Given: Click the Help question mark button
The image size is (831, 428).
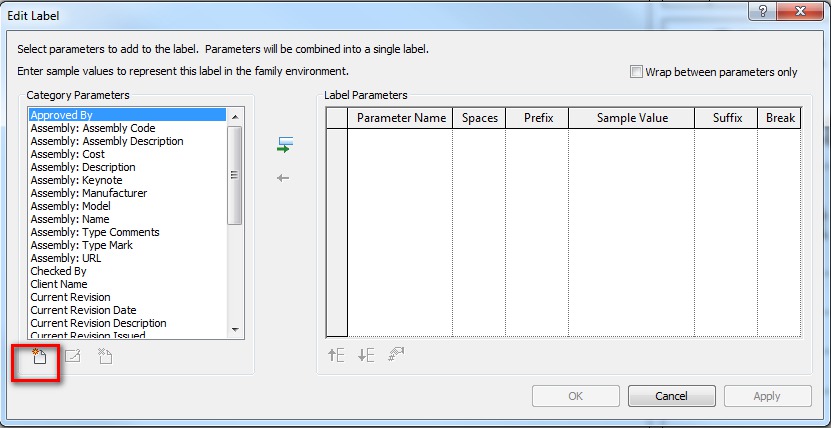Looking at the screenshot, I should tap(764, 12).
